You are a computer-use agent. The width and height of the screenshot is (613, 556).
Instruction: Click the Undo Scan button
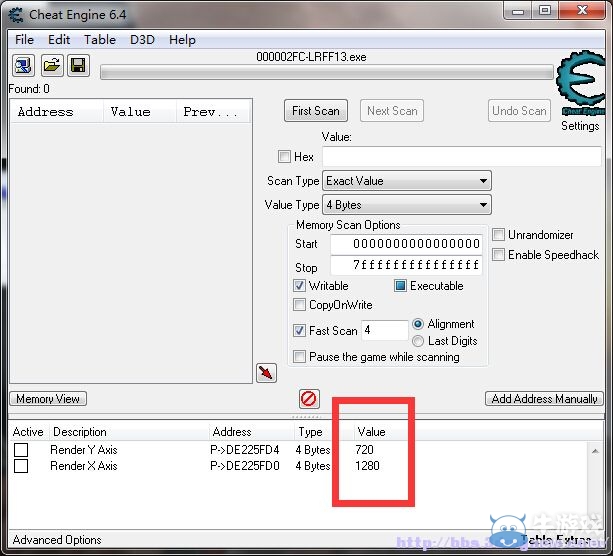(x=519, y=111)
